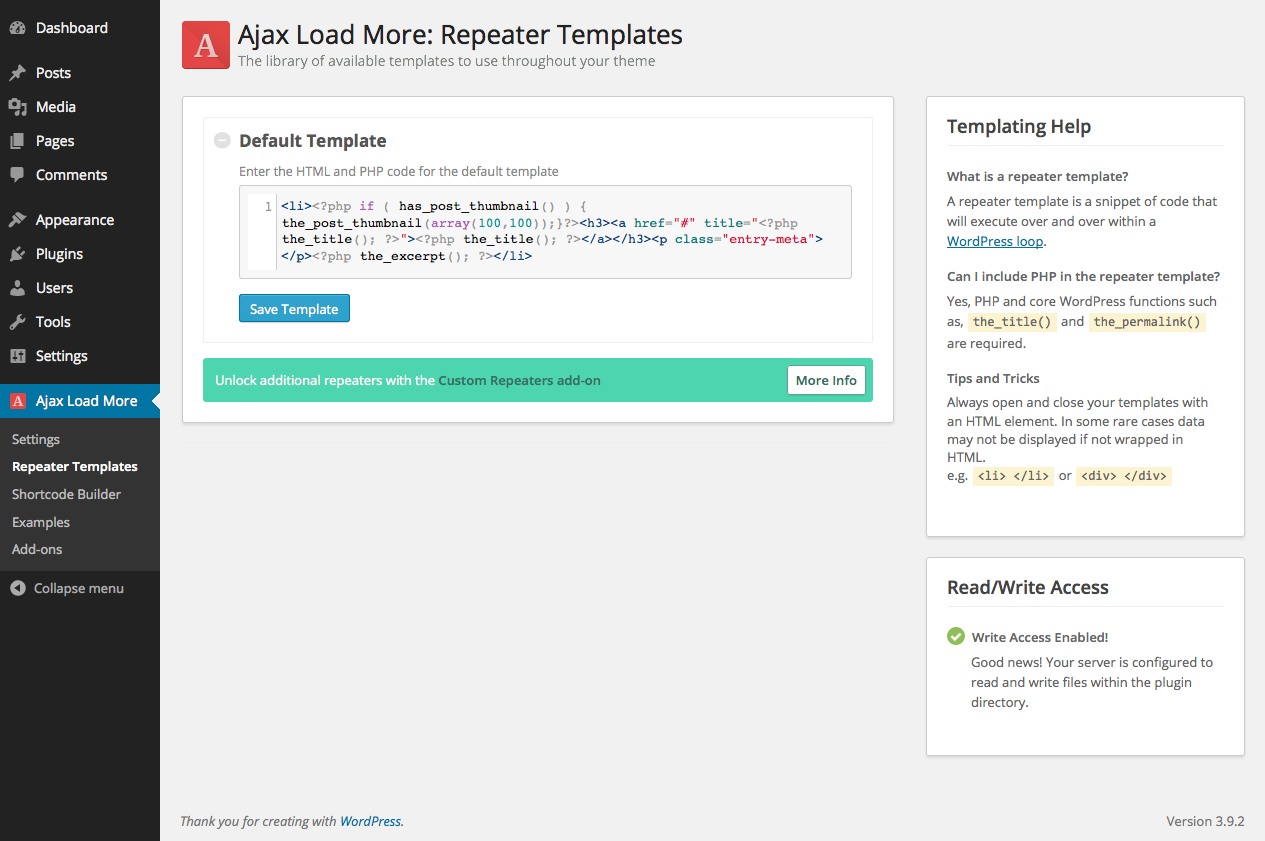The height and width of the screenshot is (841, 1265).
Task: Open the Shortcode Builder submenu item
Action: tap(66, 494)
